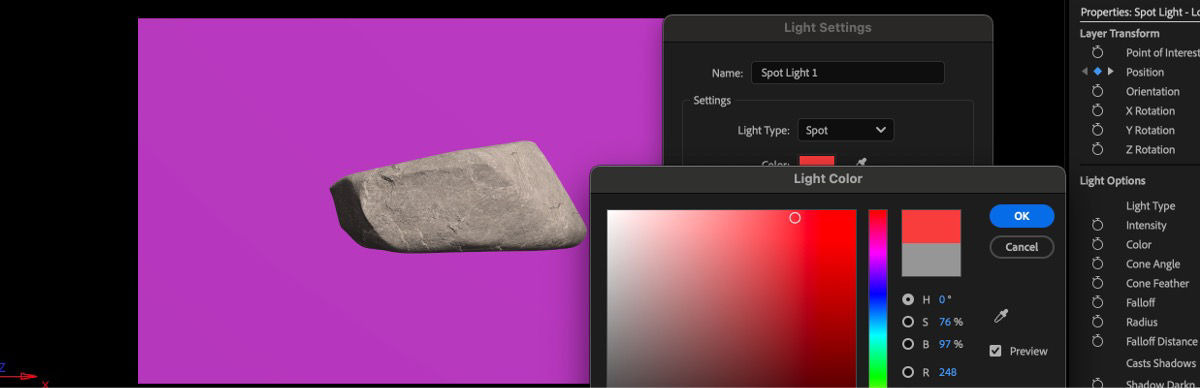The width and height of the screenshot is (1200, 388).
Task: Click the vertical rainbow hue slider
Action: 877,298
